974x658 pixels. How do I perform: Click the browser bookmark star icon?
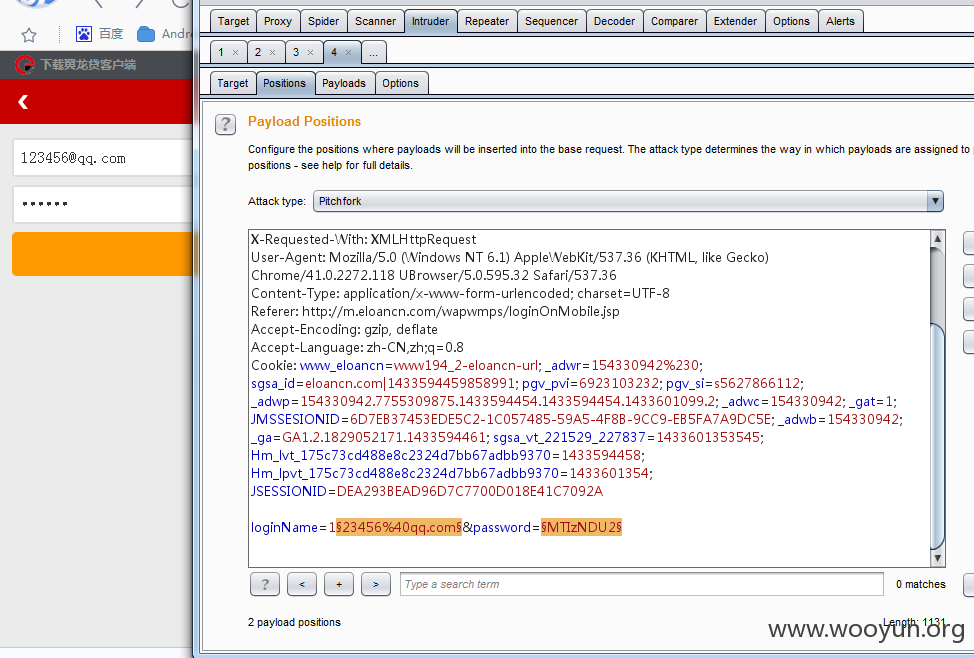click(x=29, y=35)
